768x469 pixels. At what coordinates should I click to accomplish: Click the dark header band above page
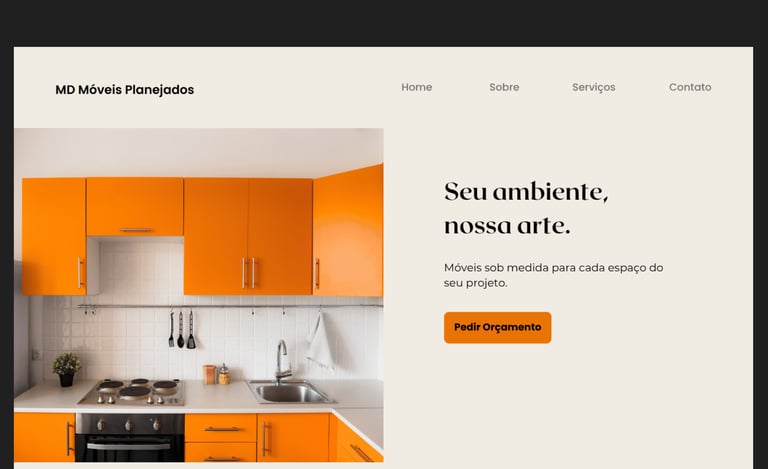click(384, 23)
